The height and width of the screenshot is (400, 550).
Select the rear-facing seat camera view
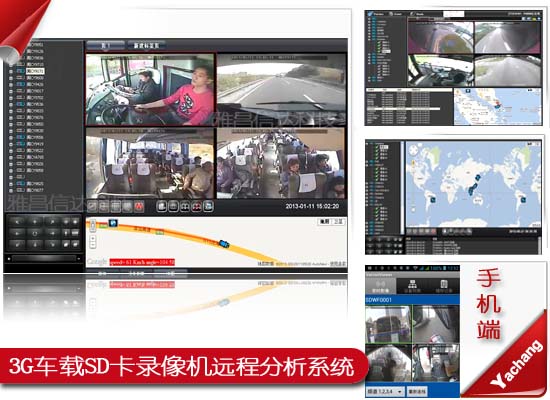150,163
